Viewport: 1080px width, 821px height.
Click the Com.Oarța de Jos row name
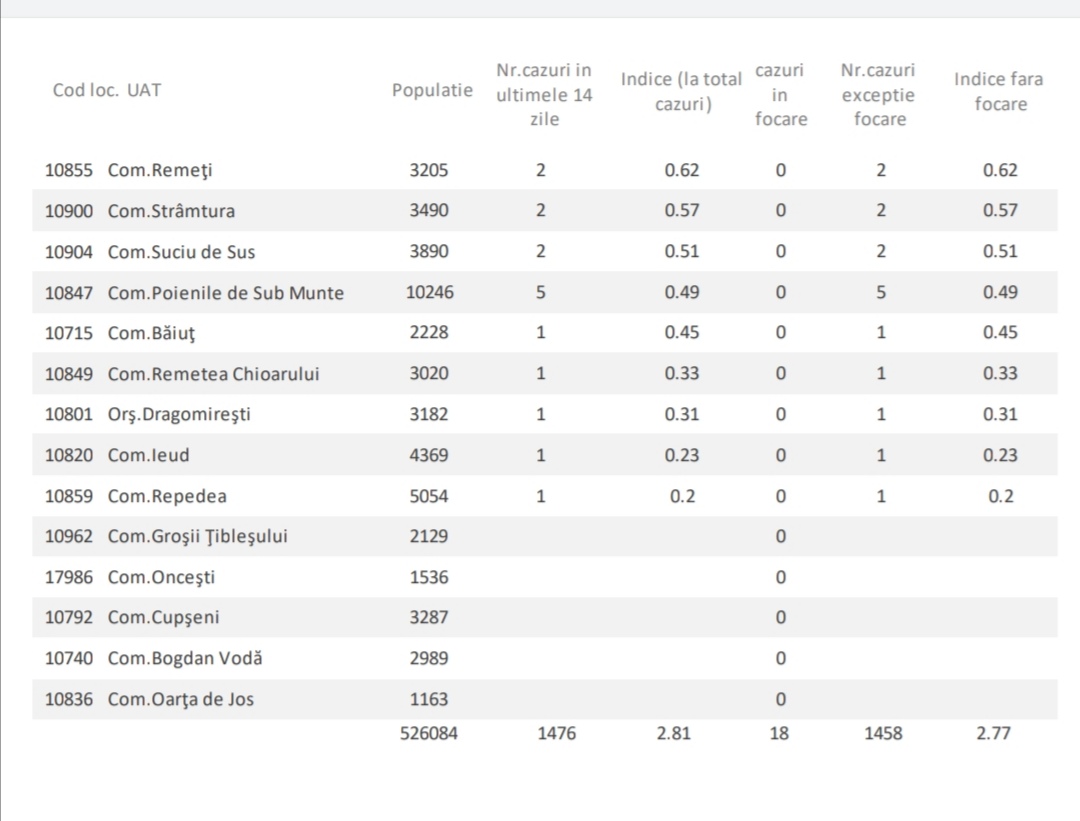[x=180, y=699]
